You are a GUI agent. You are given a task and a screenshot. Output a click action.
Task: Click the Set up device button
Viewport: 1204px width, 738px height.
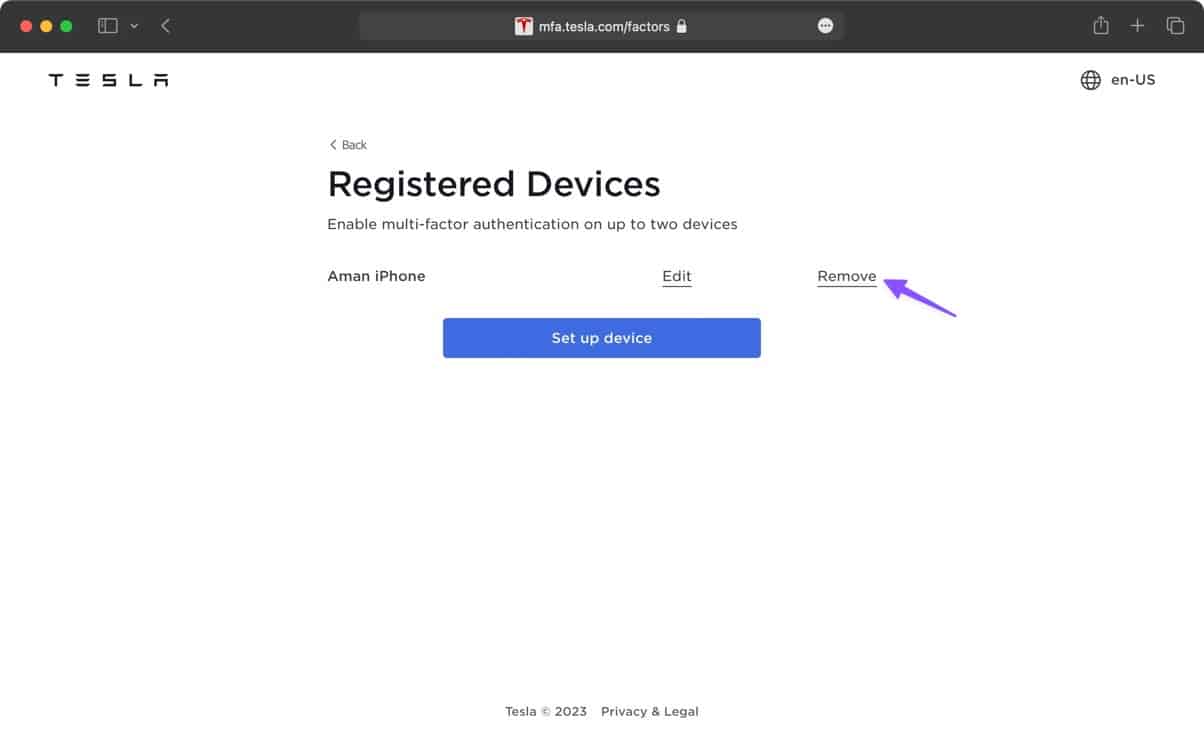click(x=602, y=338)
